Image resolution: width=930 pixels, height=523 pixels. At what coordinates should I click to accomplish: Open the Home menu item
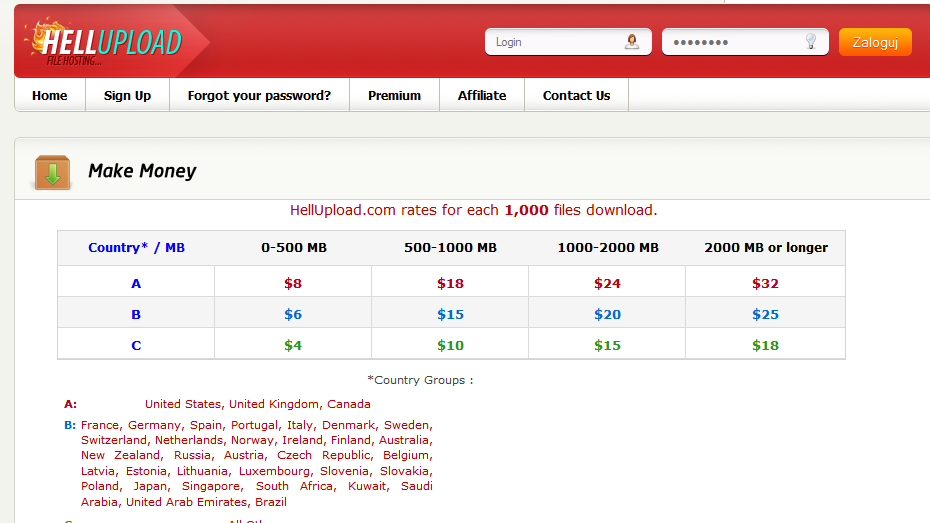coord(50,96)
